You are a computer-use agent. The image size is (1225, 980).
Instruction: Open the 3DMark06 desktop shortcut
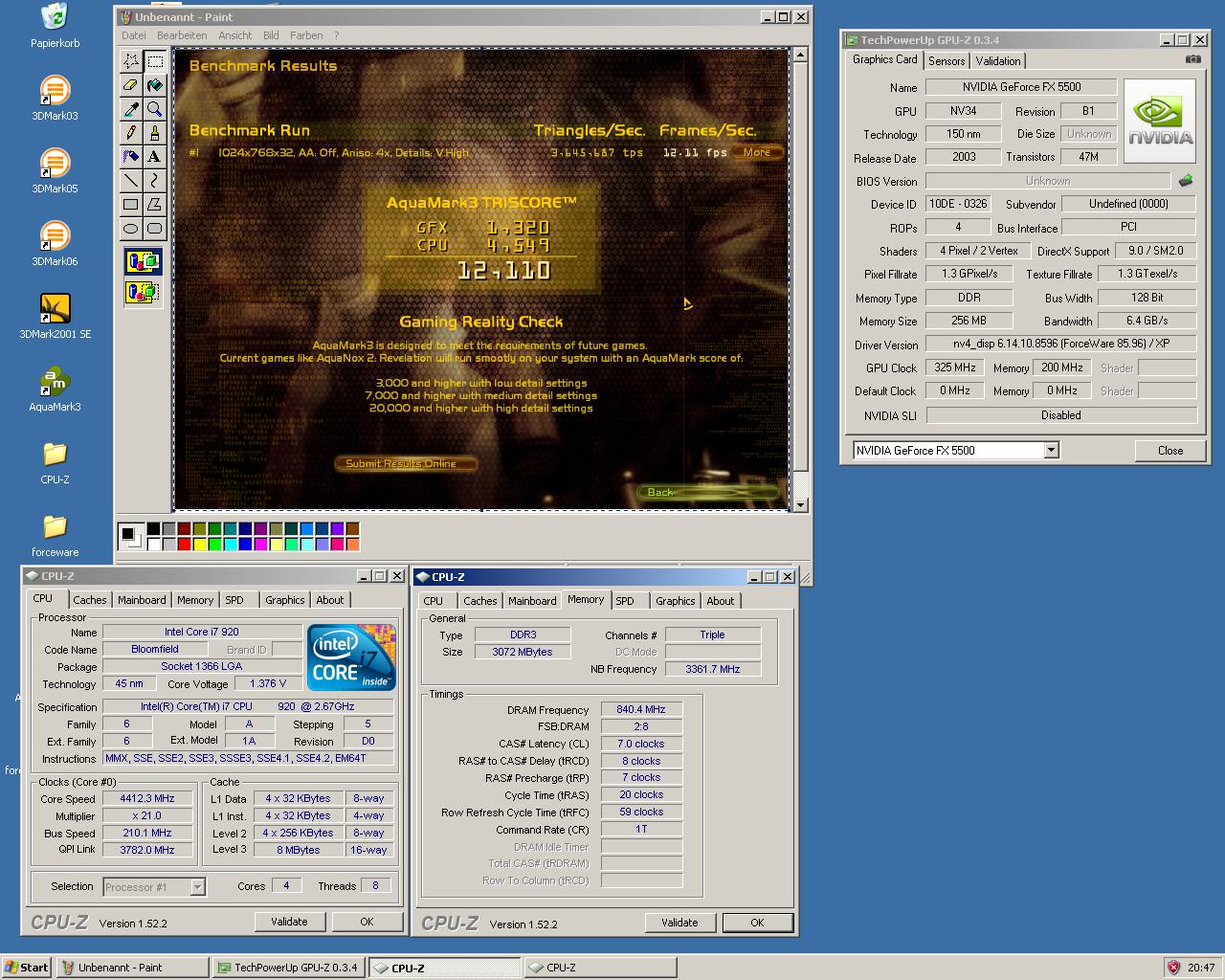tap(55, 244)
